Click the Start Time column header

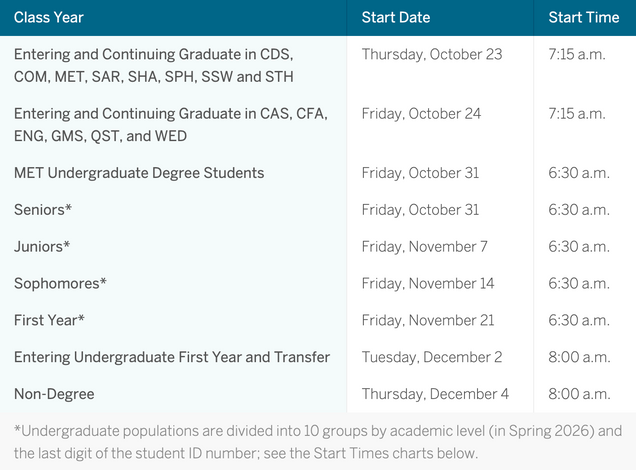tap(584, 18)
